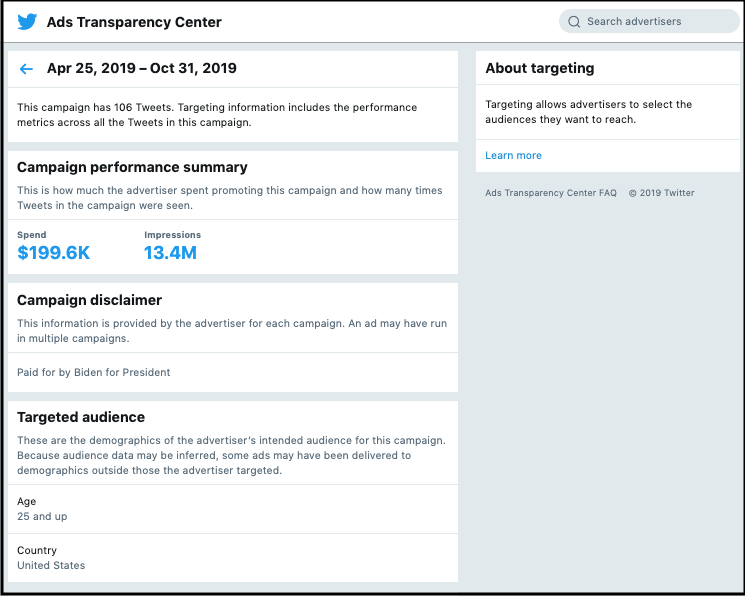Click the 25 and up age value
Viewport: 745px width, 596px height.
42,517
